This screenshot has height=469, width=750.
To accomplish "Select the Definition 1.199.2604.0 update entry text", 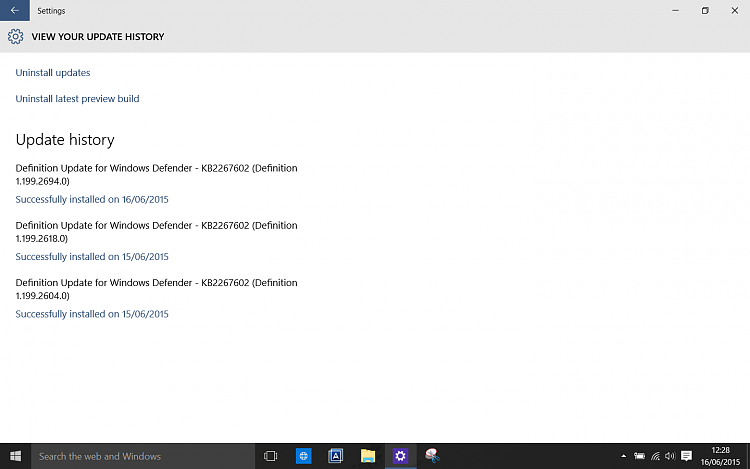I will (x=156, y=289).
